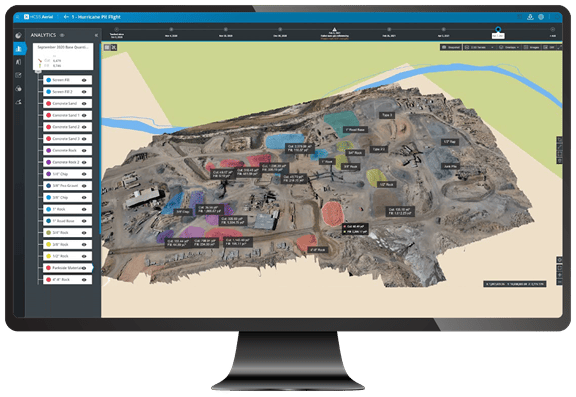Click the faint panel icon left of export

coord(519,17)
